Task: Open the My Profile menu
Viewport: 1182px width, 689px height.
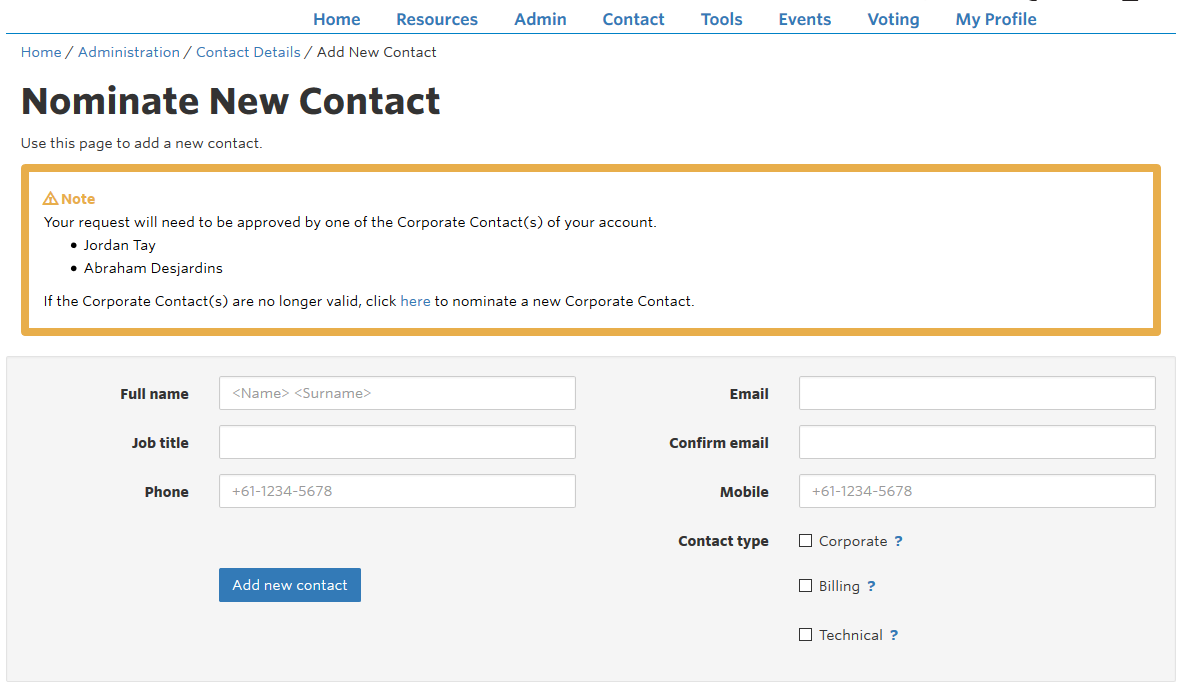Action: 996,20
